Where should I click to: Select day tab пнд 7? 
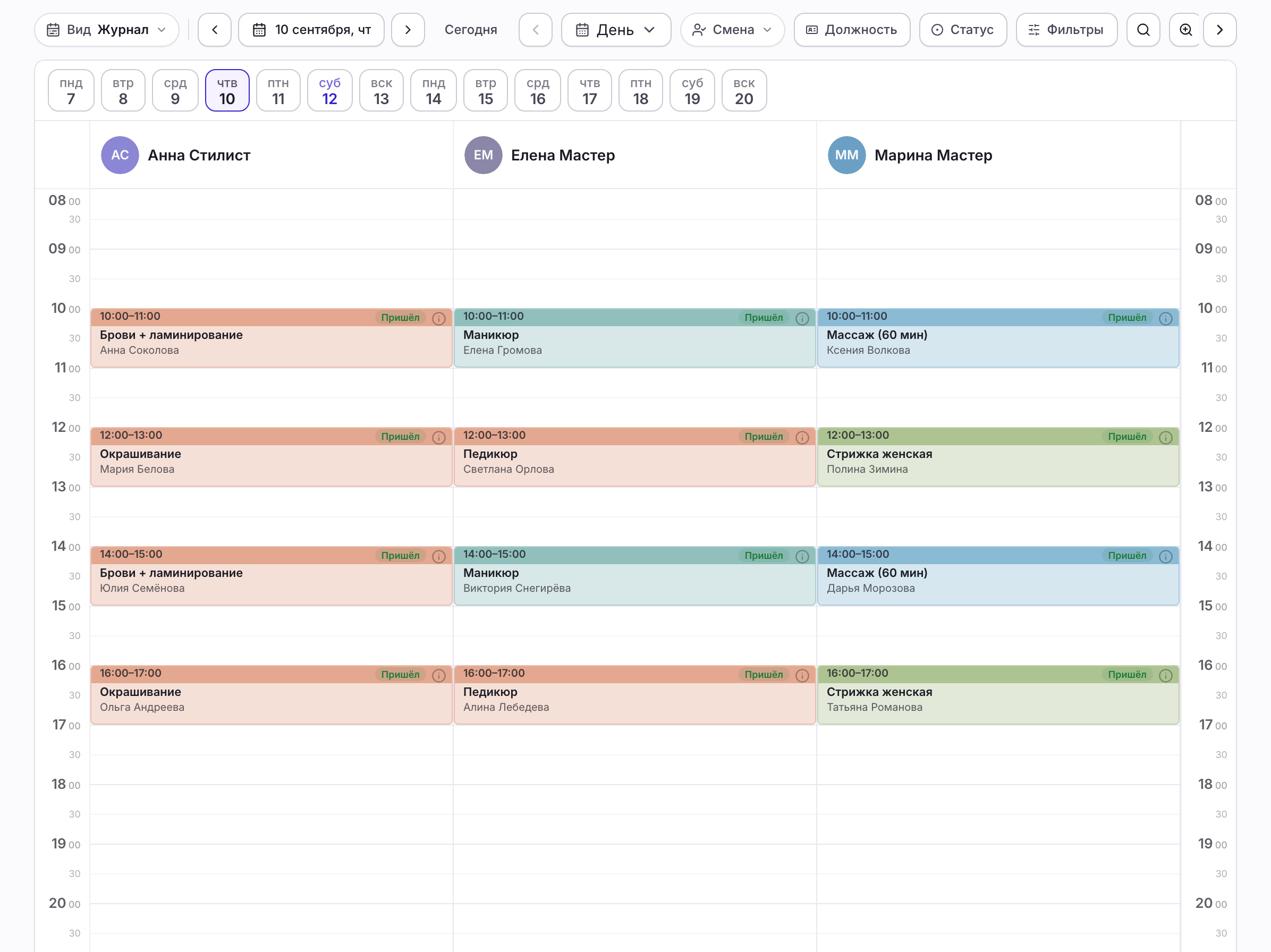pos(71,90)
